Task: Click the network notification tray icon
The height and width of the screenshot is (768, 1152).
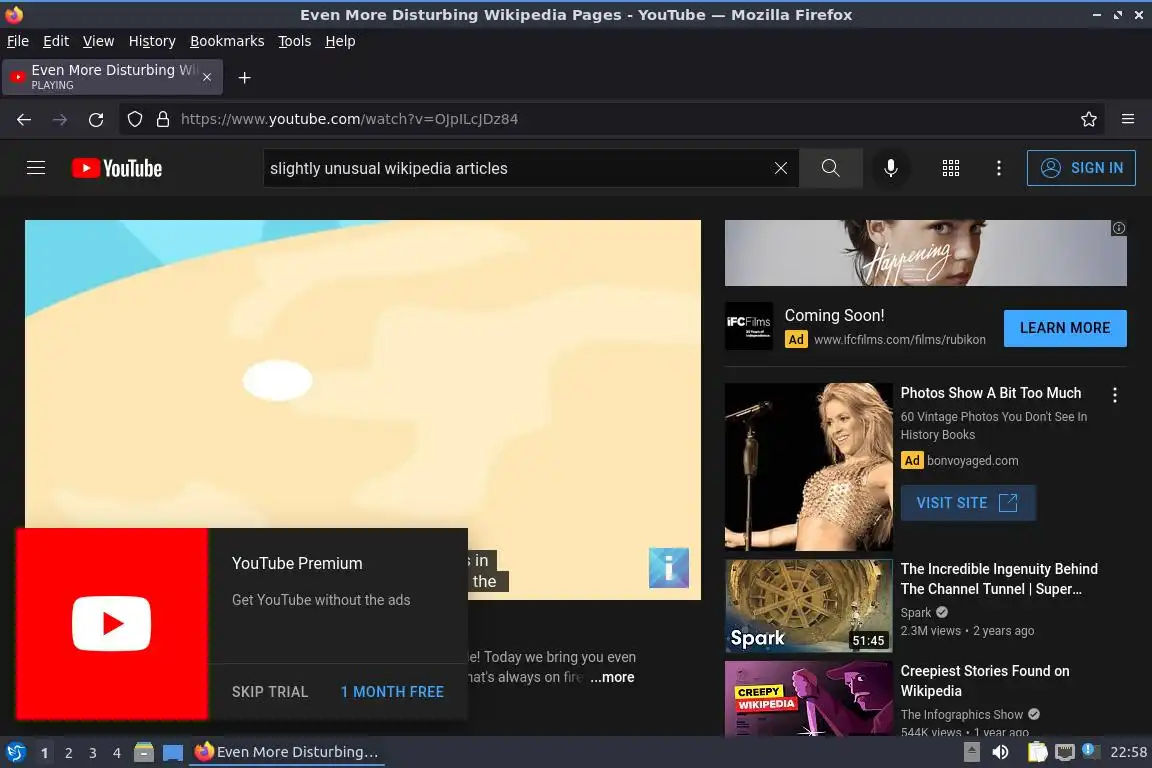Action: tap(1091, 751)
